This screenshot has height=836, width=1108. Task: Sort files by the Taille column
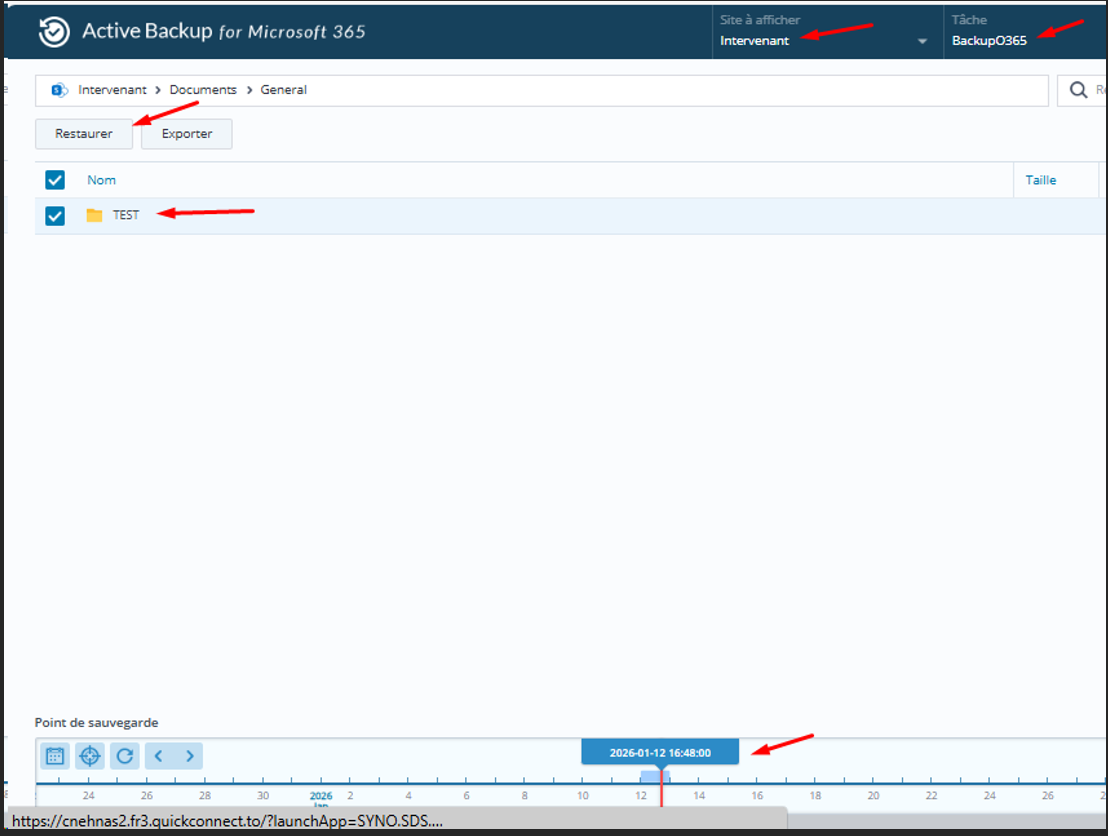click(1040, 179)
